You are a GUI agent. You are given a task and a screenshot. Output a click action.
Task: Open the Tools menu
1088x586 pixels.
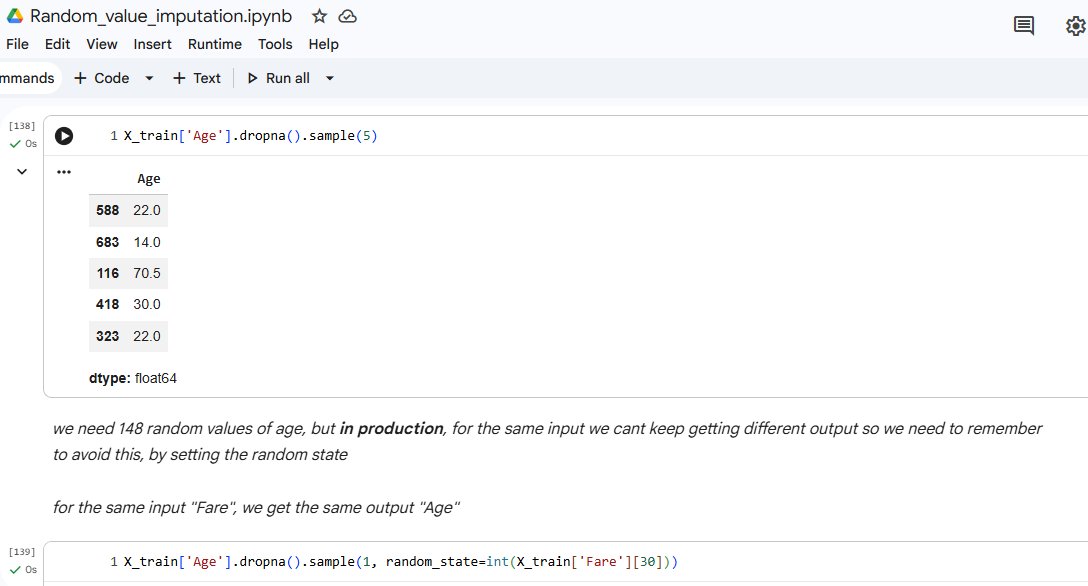275,44
